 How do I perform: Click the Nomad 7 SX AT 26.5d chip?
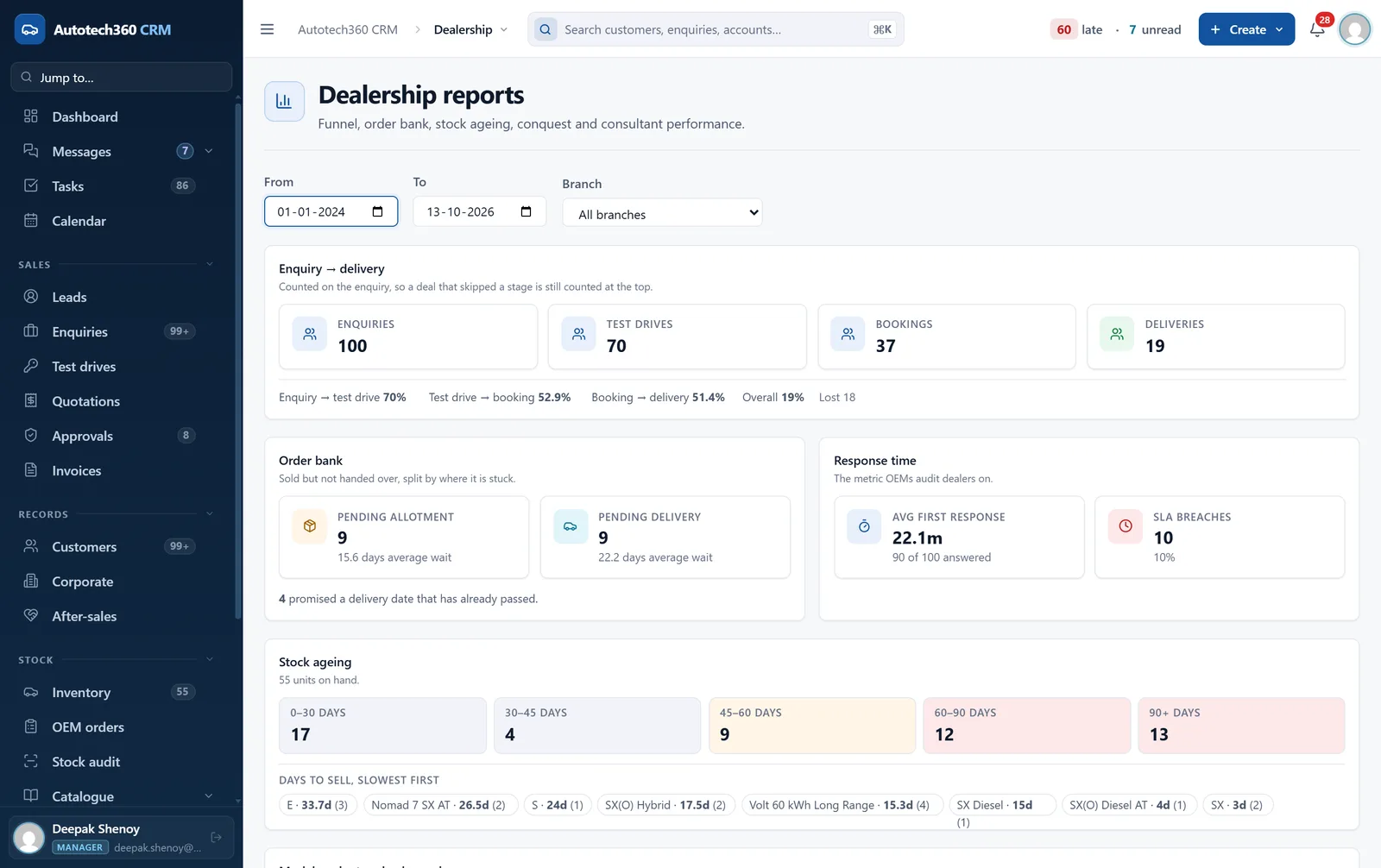(x=440, y=805)
